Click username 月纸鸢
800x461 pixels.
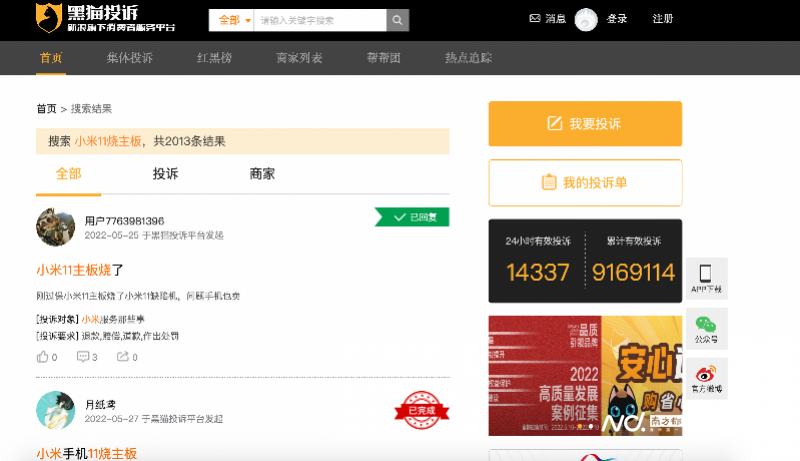pos(101,404)
